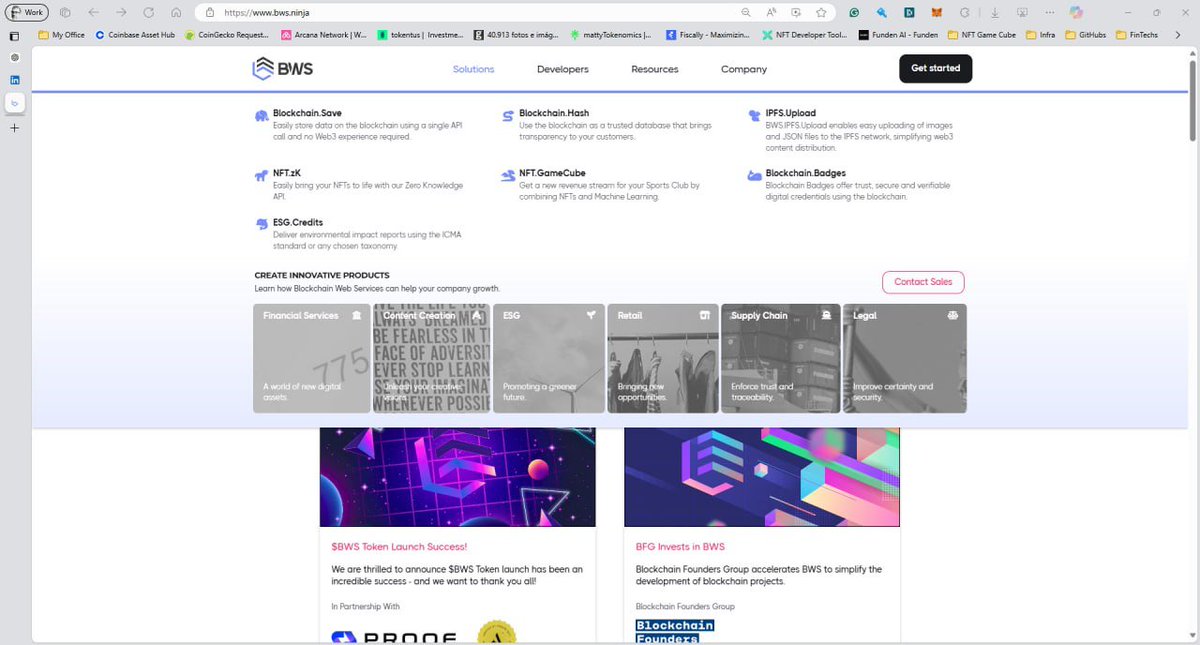Screen dimensions: 1200x645
Task: Click the NFT.zK product icon
Action: pyautogui.click(x=261, y=175)
